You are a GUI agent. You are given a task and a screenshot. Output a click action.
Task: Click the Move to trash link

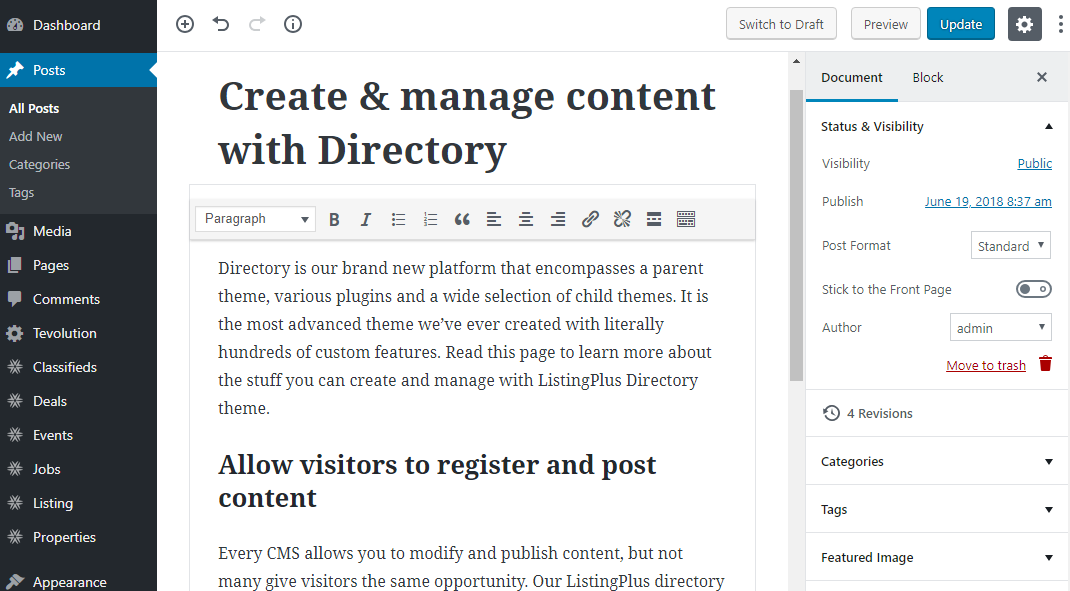985,366
